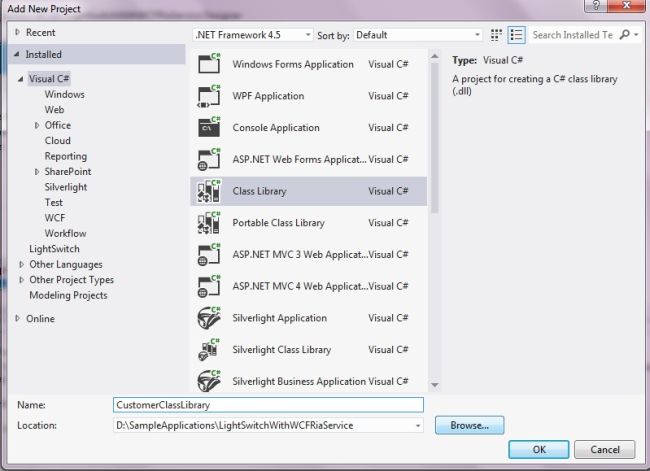
Task: Open search options dropdown arrow
Action: point(636,35)
